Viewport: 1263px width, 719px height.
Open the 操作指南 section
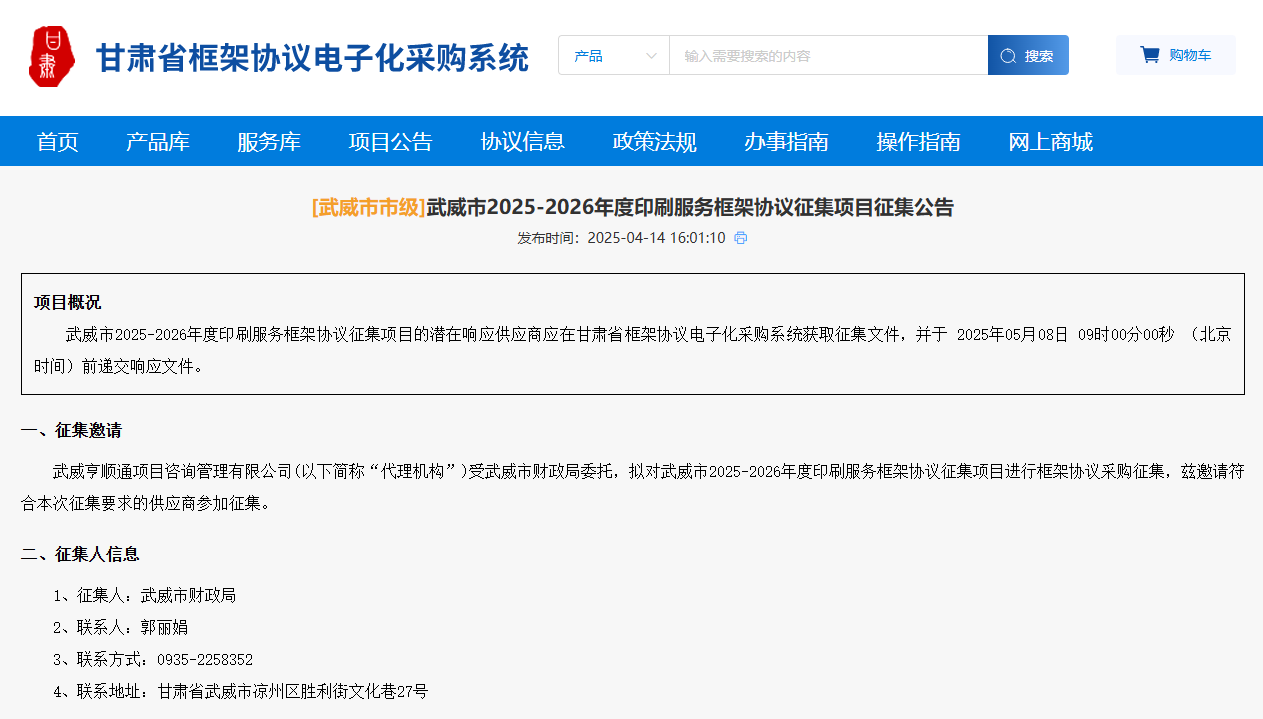(918, 141)
